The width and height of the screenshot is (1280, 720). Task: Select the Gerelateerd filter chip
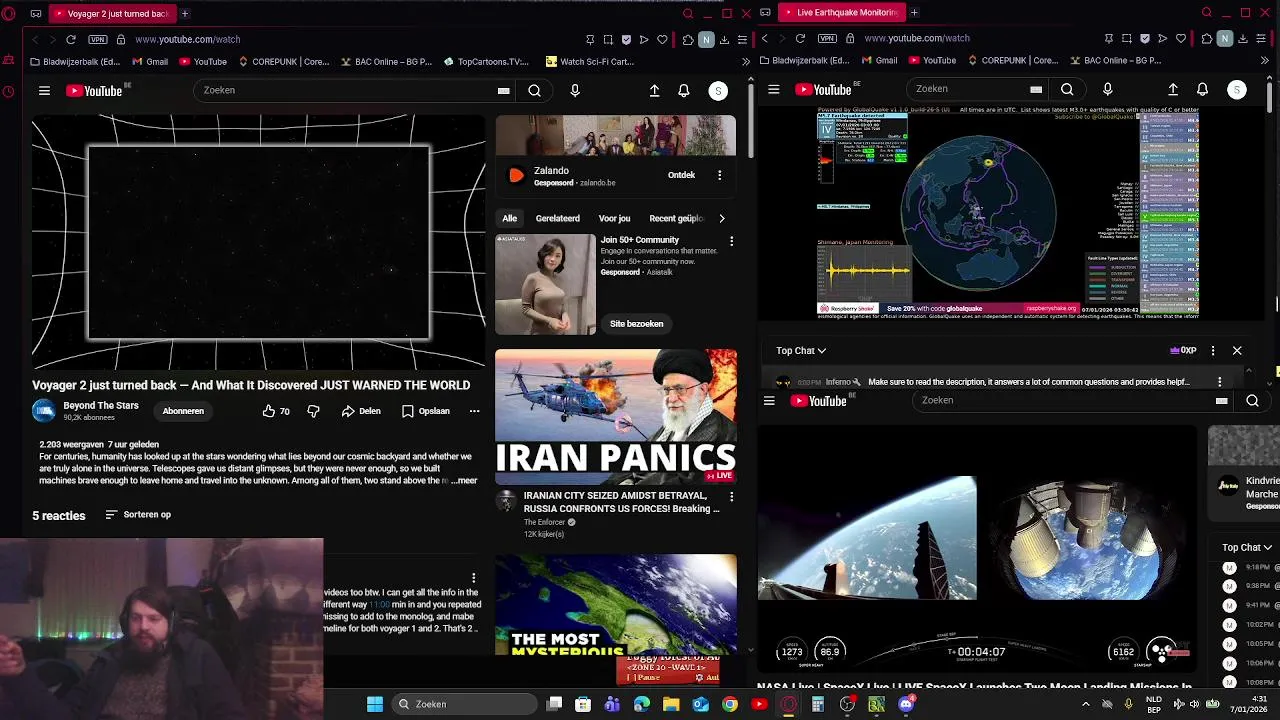558,218
